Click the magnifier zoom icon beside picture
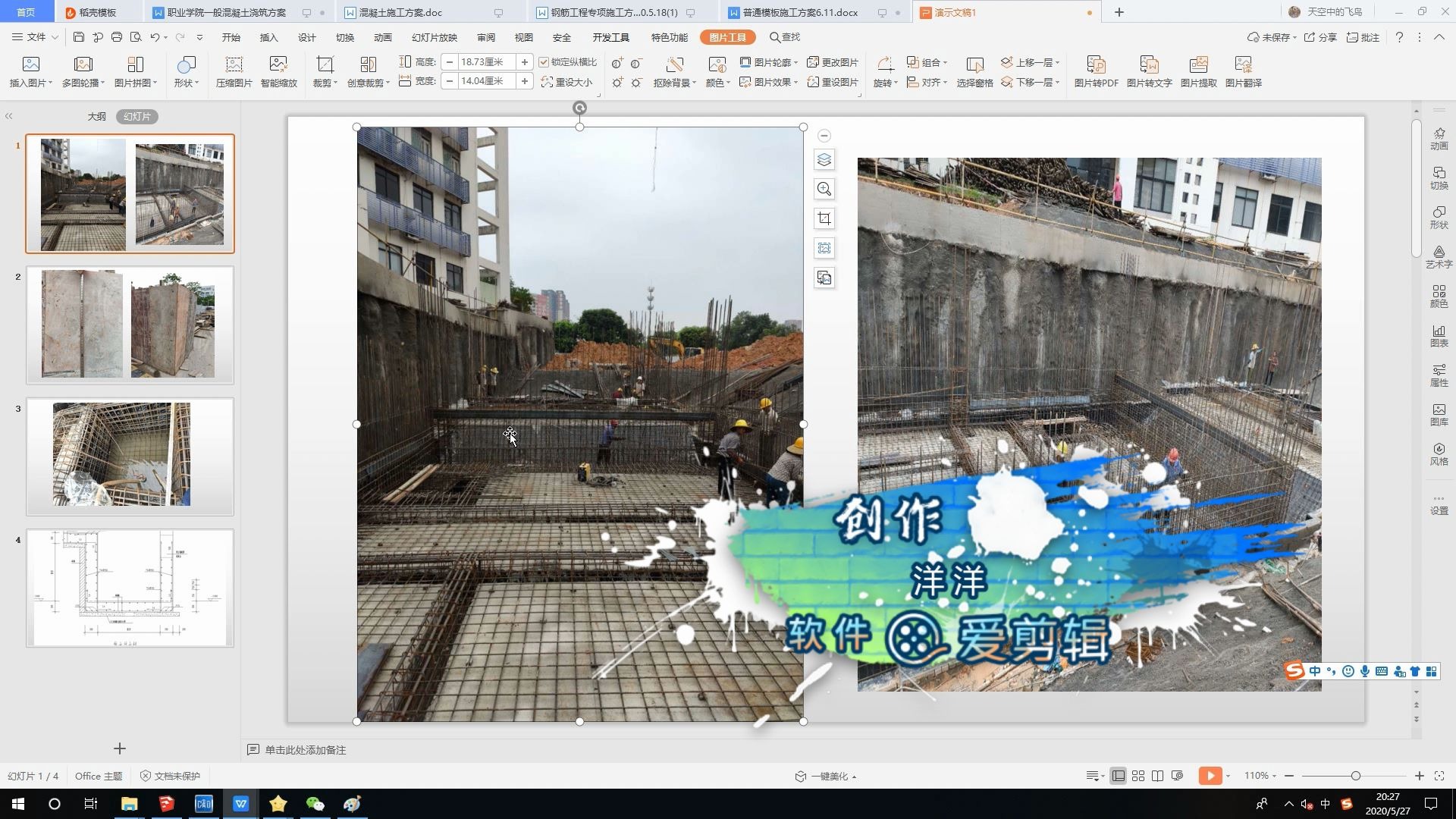Screen dimensions: 1456x819 coord(824,189)
